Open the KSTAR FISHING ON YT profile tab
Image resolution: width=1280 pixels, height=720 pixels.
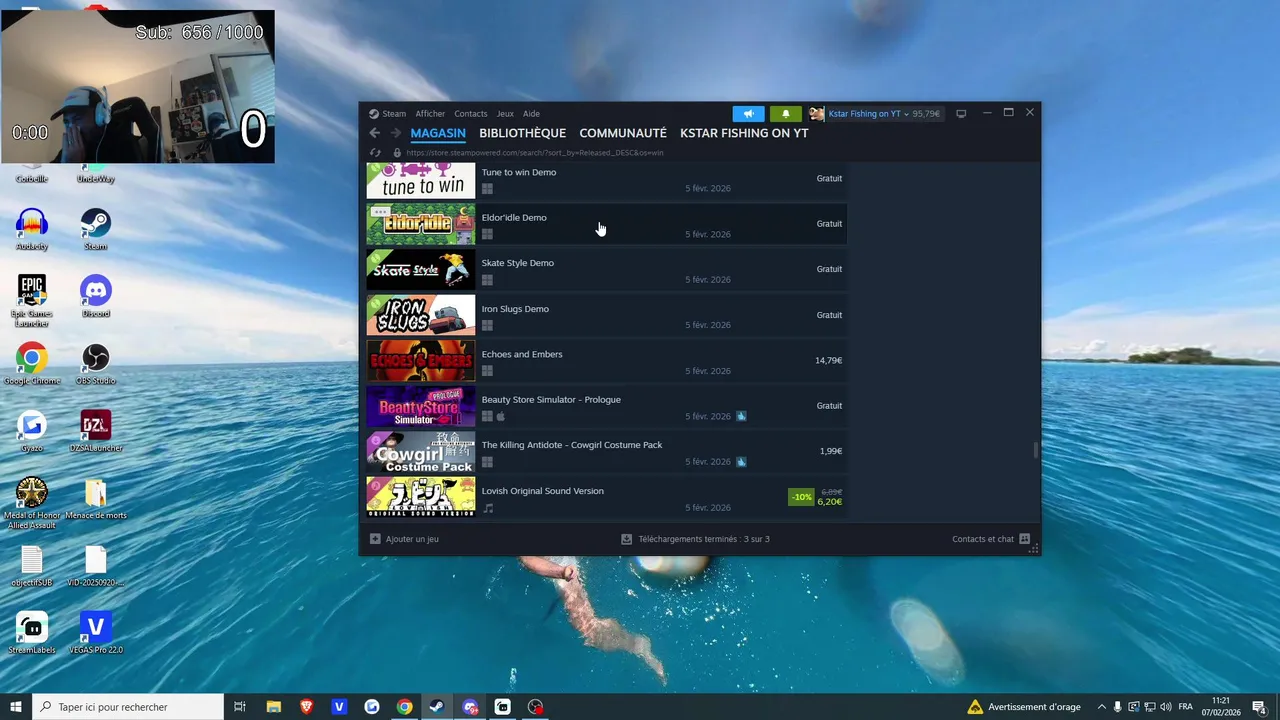click(x=744, y=133)
